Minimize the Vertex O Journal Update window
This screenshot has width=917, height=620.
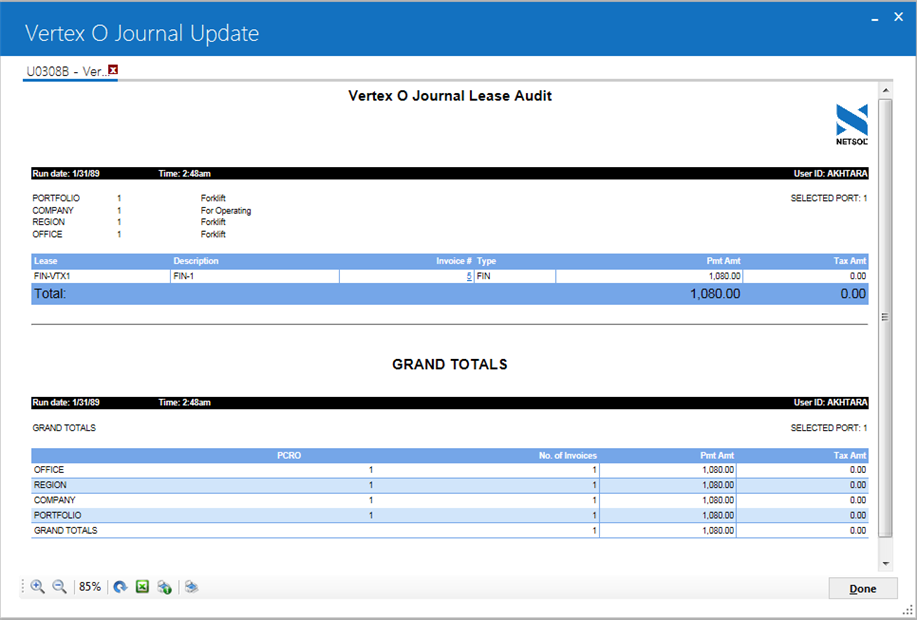click(875, 19)
